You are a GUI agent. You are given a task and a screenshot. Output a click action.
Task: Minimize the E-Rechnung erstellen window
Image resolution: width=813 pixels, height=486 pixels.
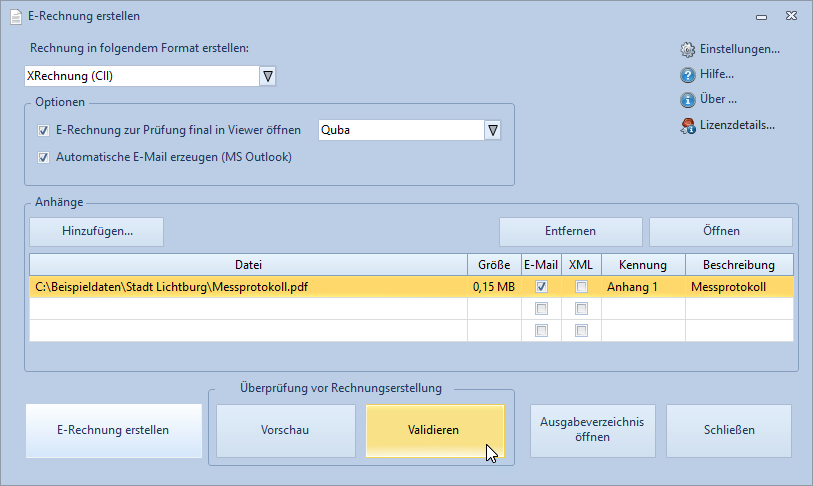click(761, 17)
